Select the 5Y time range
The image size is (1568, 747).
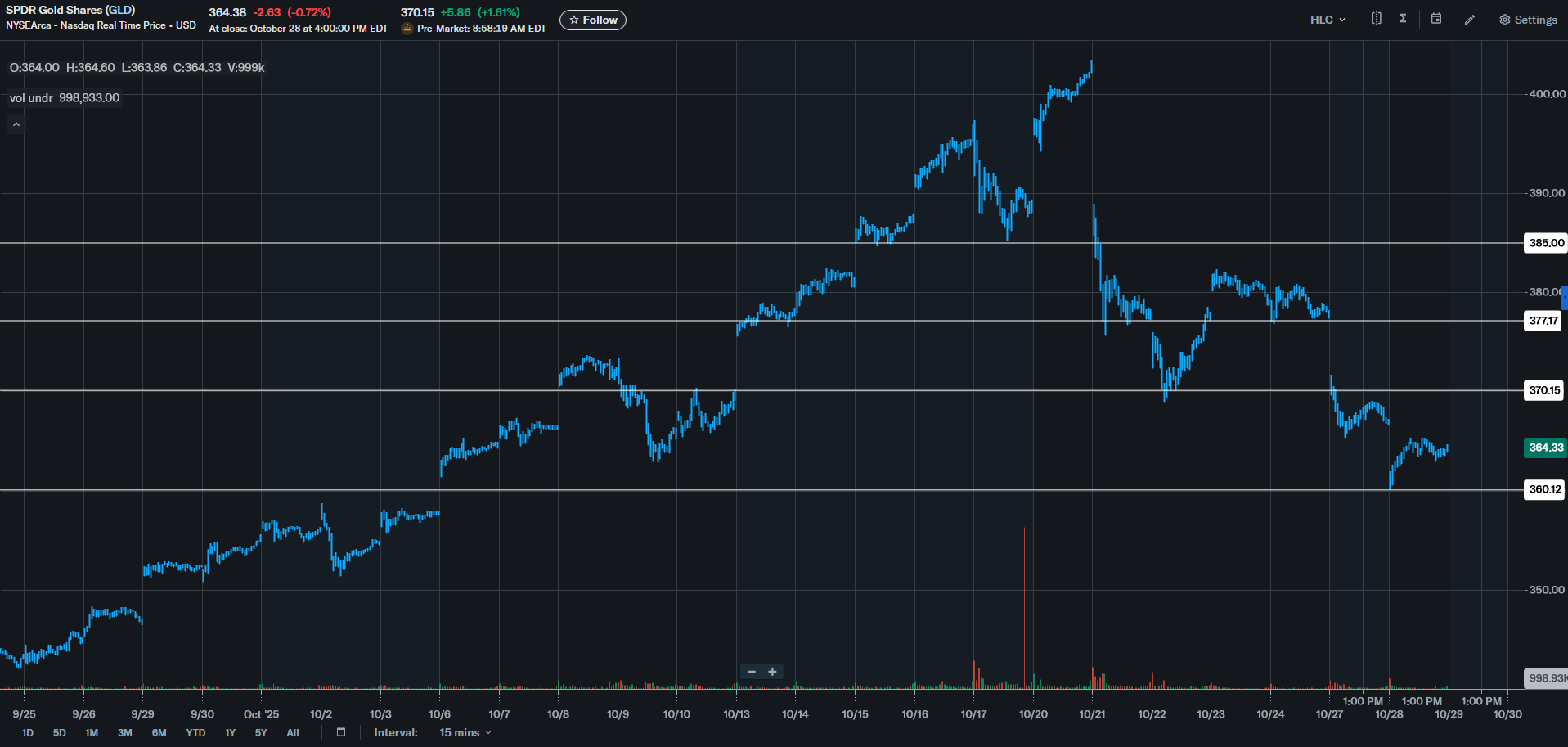261,732
